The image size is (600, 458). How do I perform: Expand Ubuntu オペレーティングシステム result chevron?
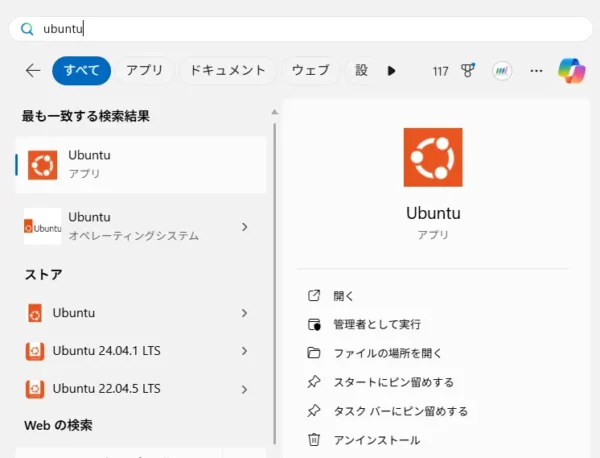(x=245, y=227)
